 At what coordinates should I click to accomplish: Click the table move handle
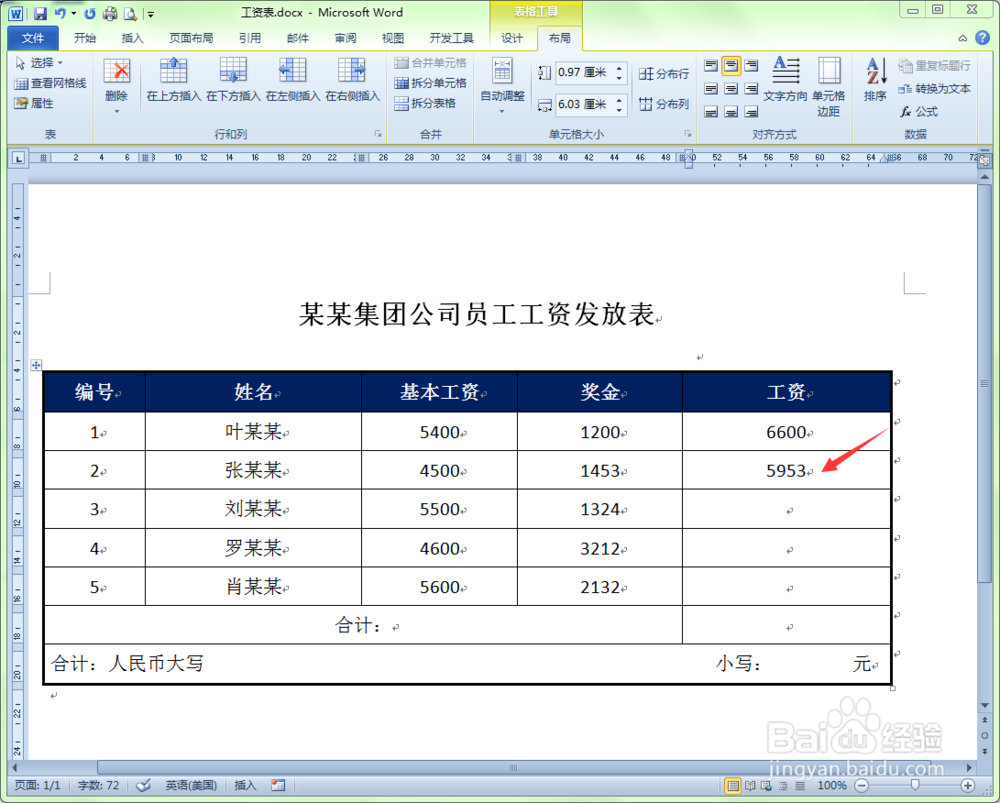coord(36,365)
